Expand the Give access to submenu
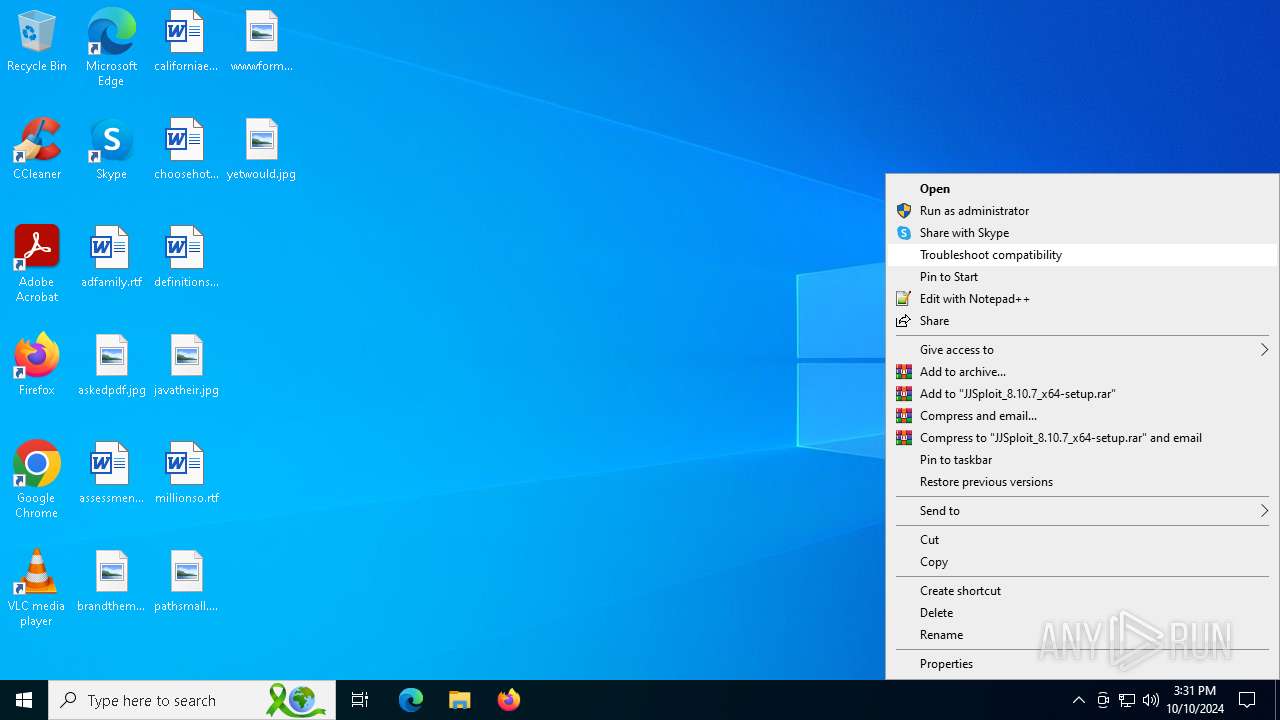 tap(1082, 350)
